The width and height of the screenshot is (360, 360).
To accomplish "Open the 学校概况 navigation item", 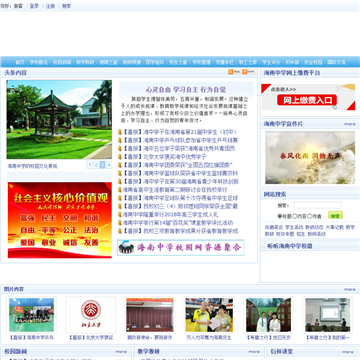I will [x=39, y=62].
